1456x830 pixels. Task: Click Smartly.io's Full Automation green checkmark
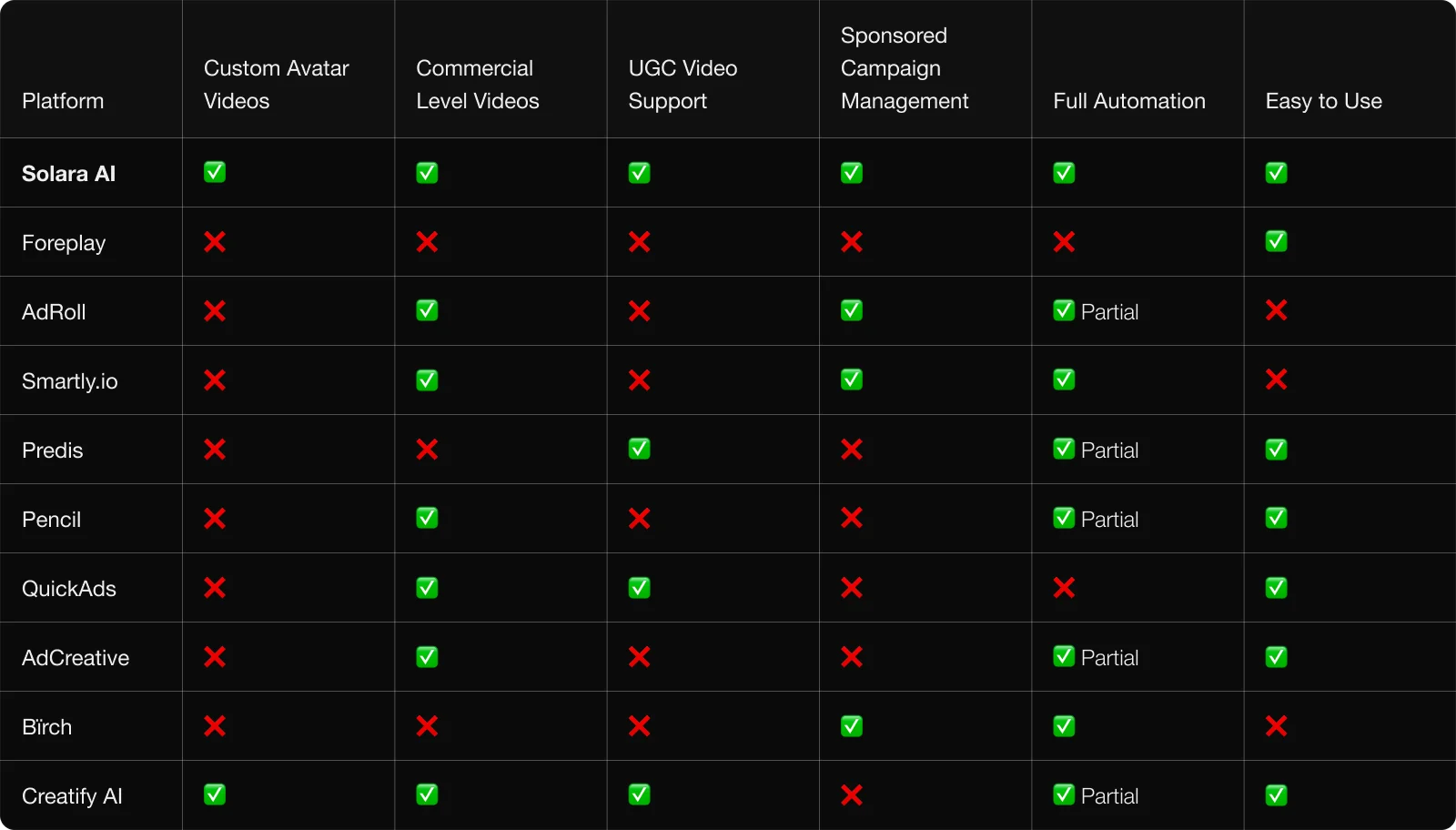click(1064, 380)
